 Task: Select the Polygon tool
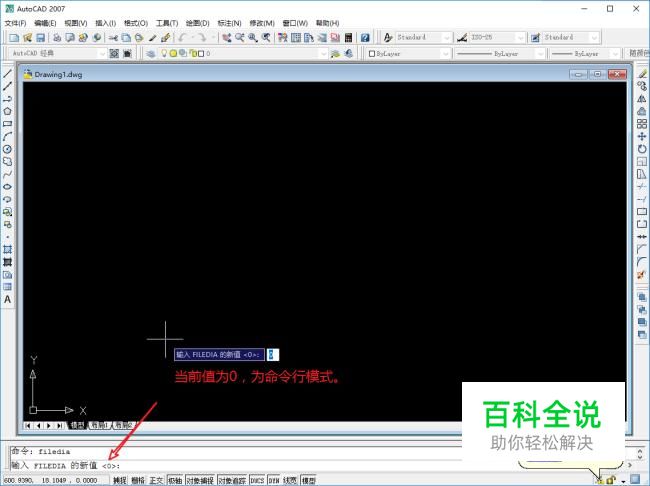[x=7, y=111]
